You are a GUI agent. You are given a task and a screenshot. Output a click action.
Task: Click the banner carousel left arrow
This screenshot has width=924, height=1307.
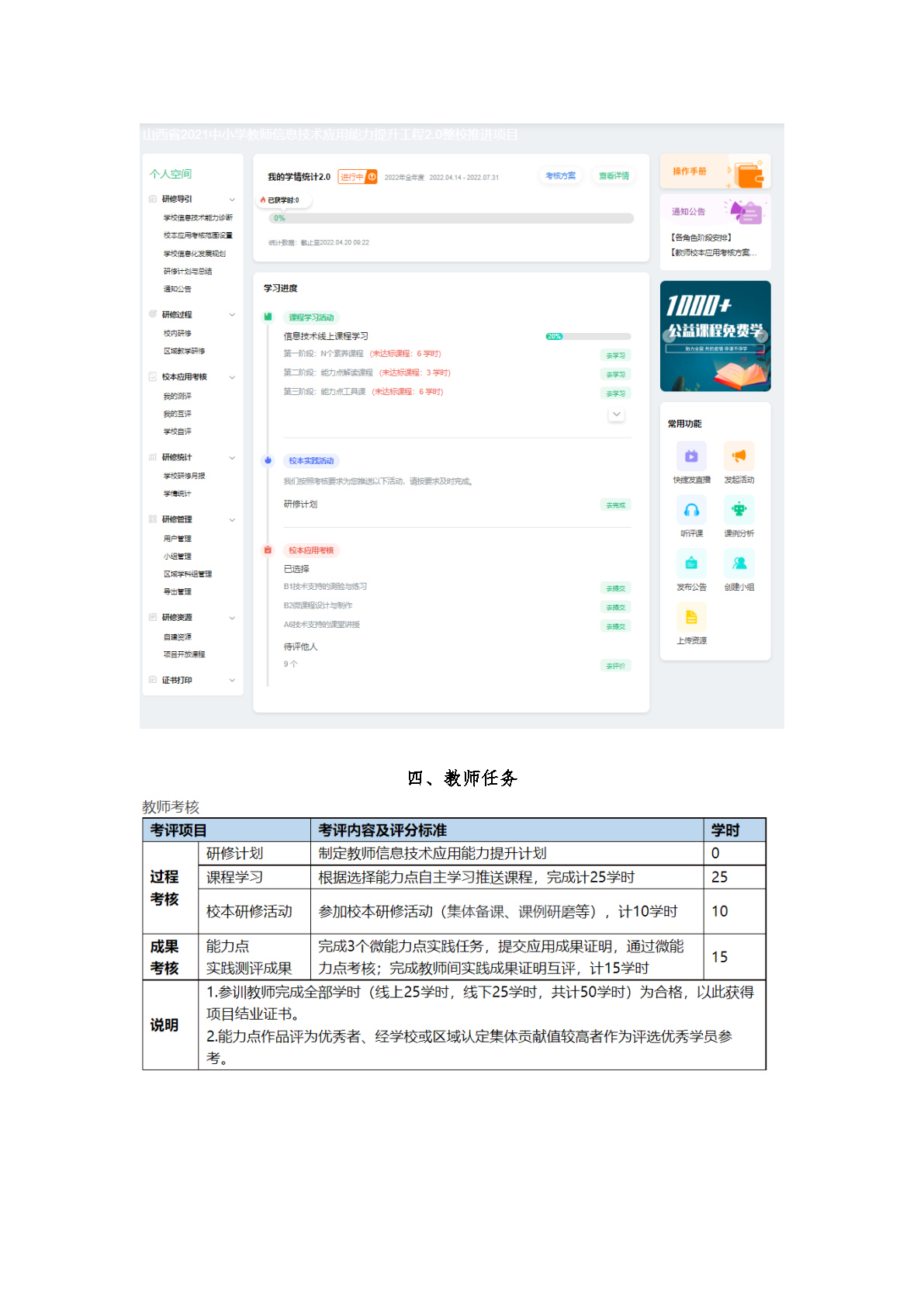pyautogui.click(x=669, y=336)
